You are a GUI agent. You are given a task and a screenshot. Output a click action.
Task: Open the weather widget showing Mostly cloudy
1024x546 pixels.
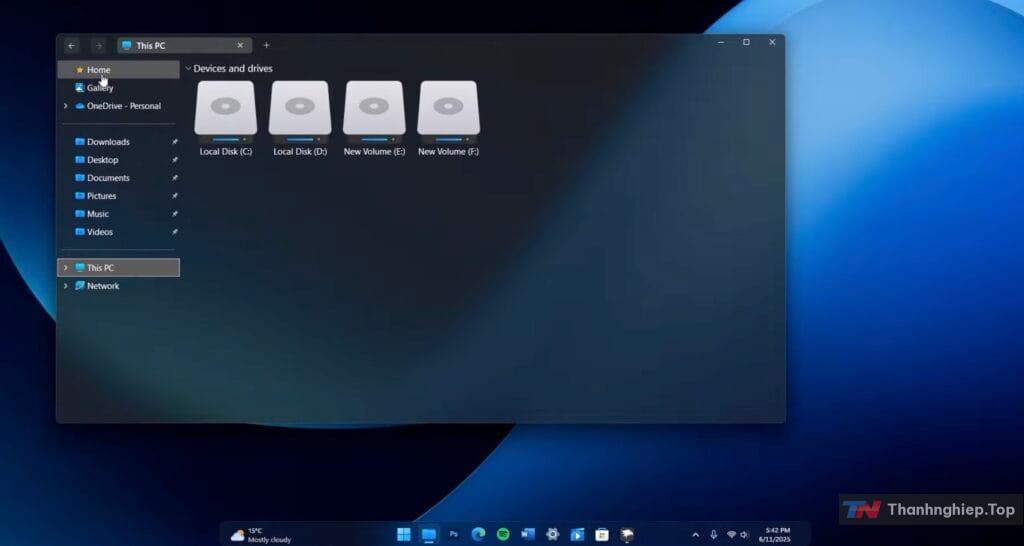click(261, 536)
